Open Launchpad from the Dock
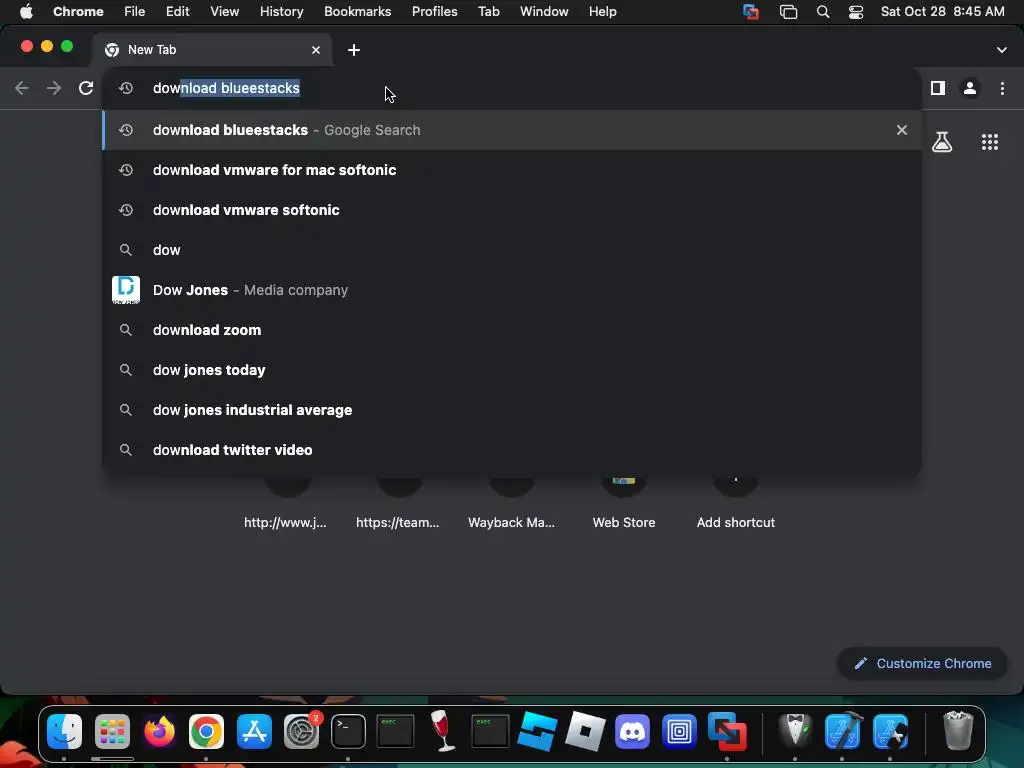 [112, 731]
